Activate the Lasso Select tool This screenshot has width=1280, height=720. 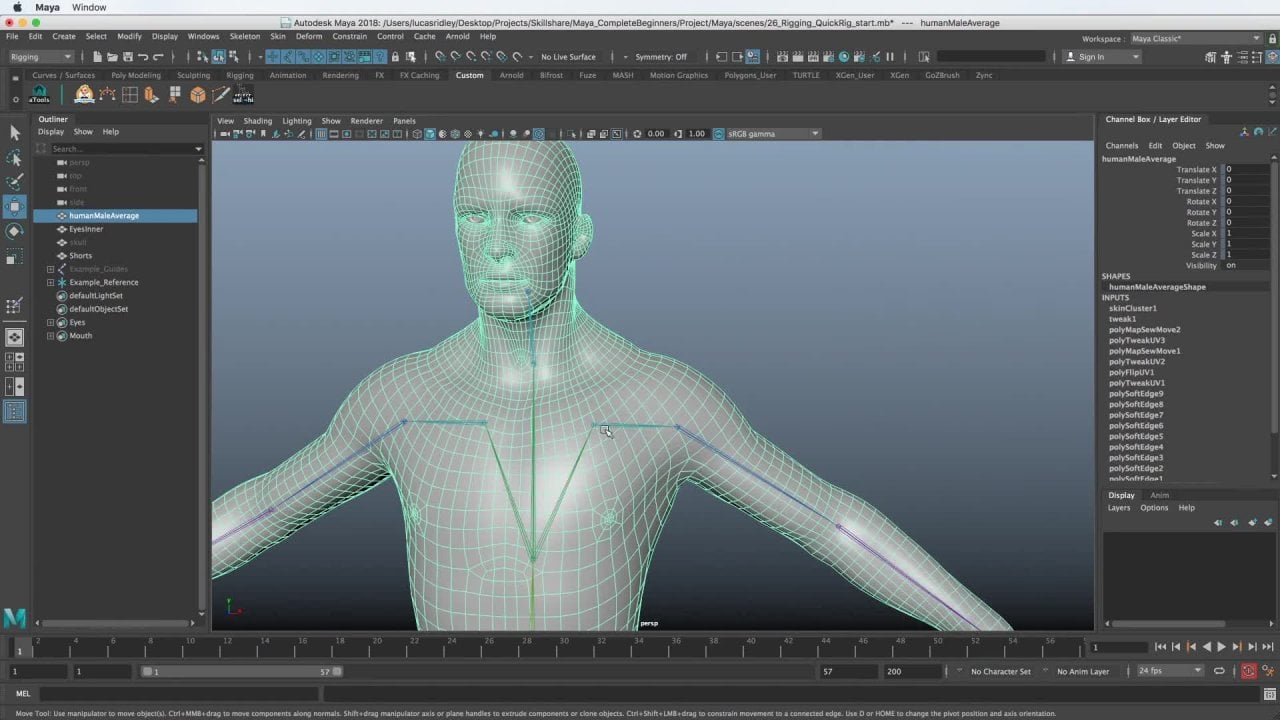click(15, 158)
